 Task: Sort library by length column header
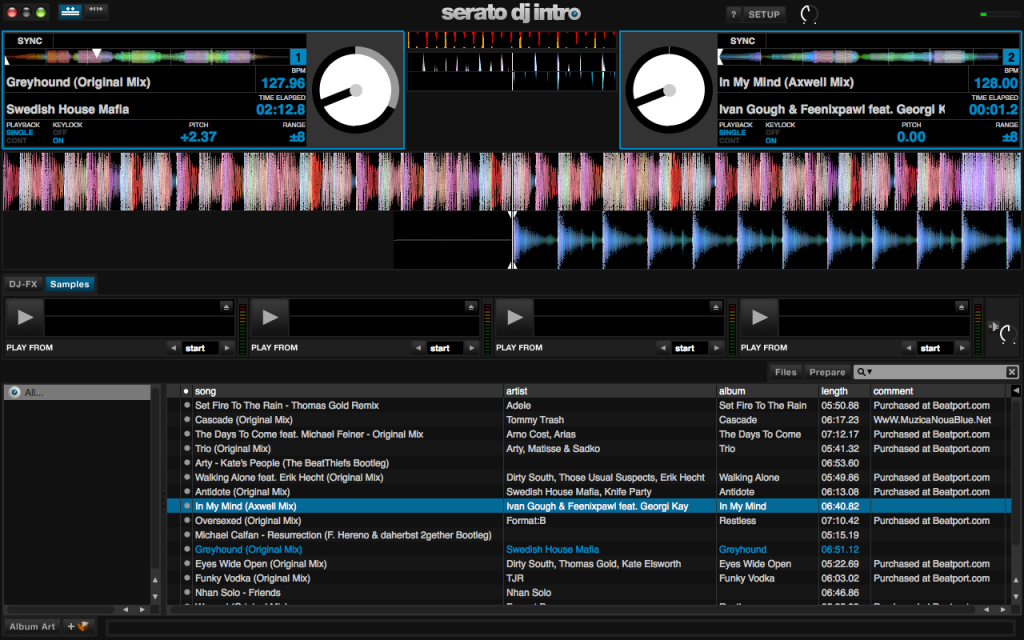coord(844,391)
